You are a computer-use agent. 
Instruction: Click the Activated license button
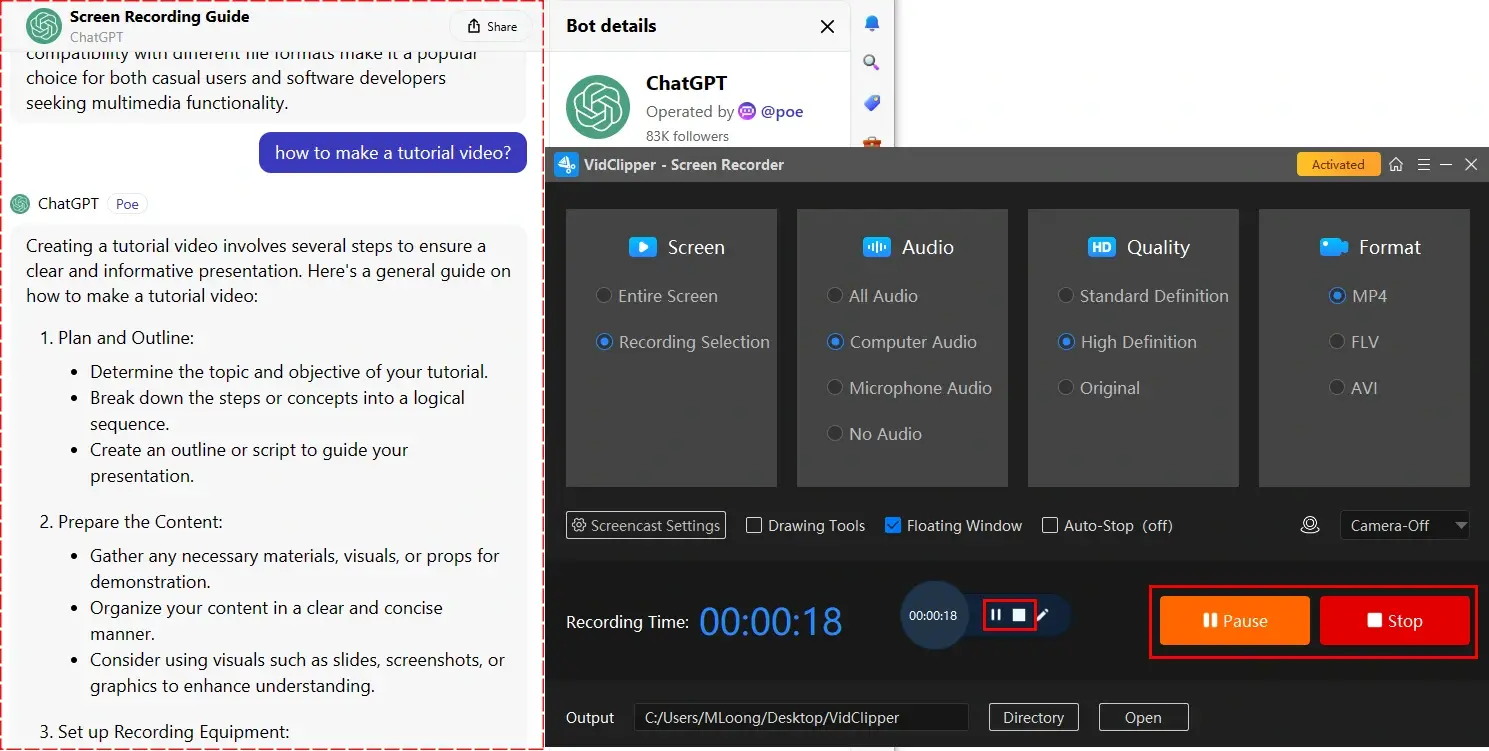coord(1338,165)
